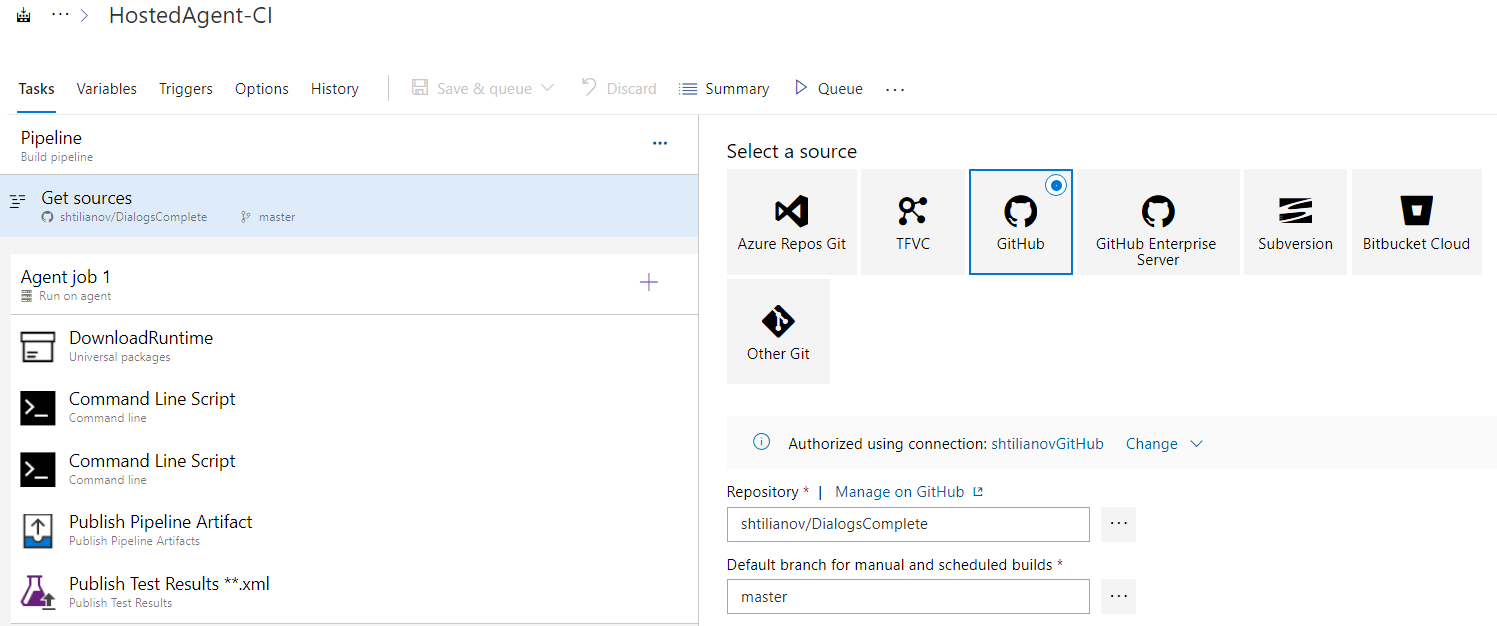This screenshot has width=1497, height=626.
Task: Choose GitHub Enterprise Server source
Action: pyautogui.click(x=1158, y=222)
